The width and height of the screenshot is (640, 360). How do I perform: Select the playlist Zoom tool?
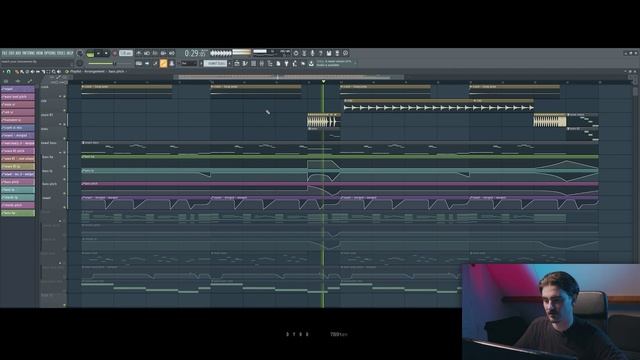click(54, 72)
